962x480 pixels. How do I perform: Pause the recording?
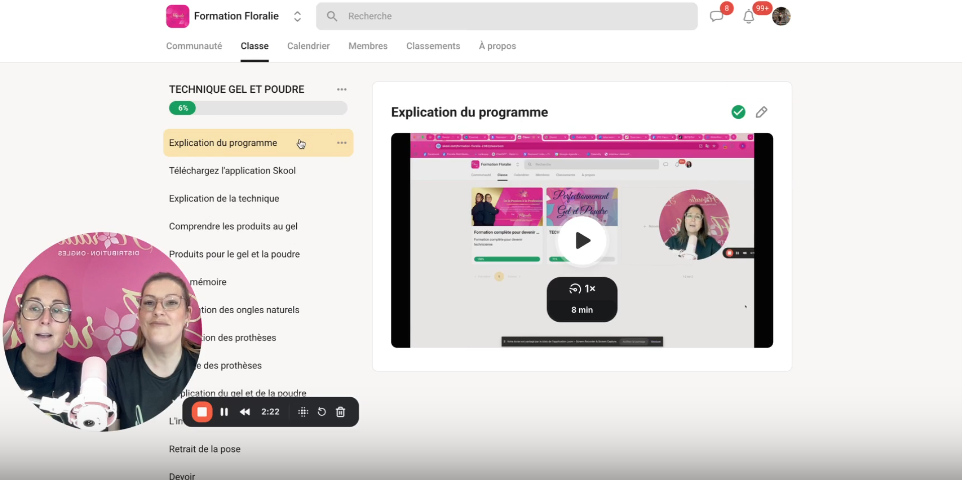[x=224, y=412]
